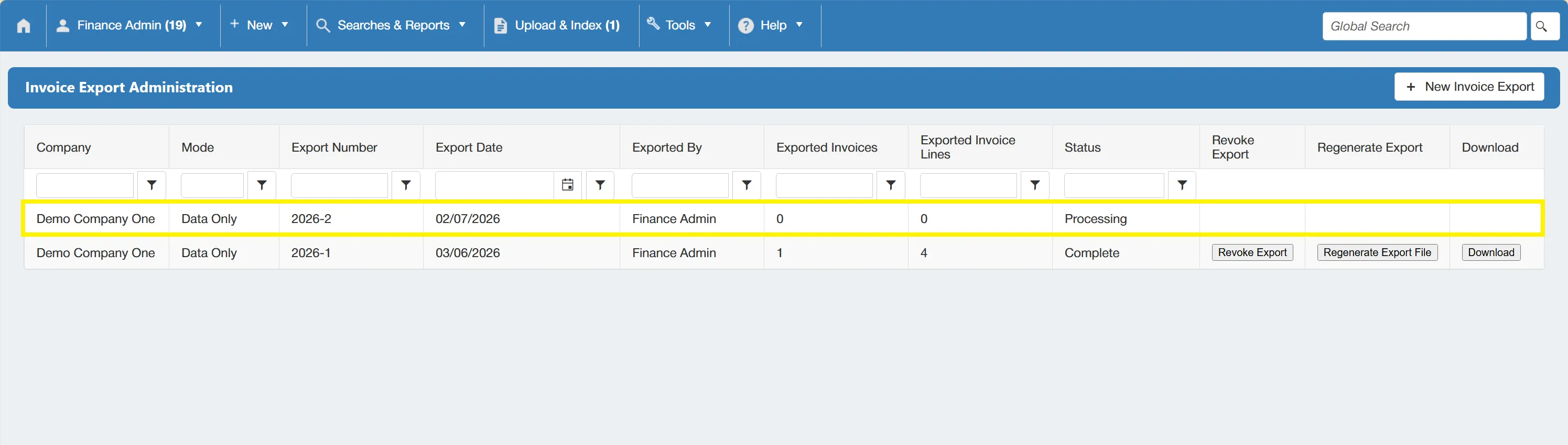
Task: Click Regenerate Export File button
Action: [1377, 253]
